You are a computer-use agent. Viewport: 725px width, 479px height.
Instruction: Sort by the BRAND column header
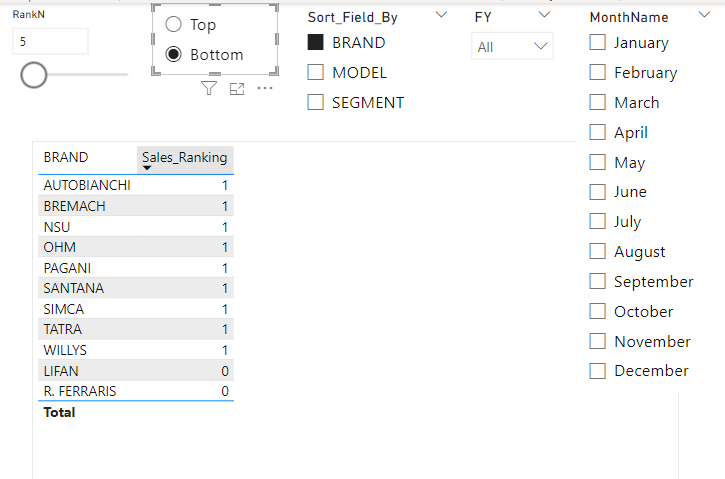tap(66, 157)
